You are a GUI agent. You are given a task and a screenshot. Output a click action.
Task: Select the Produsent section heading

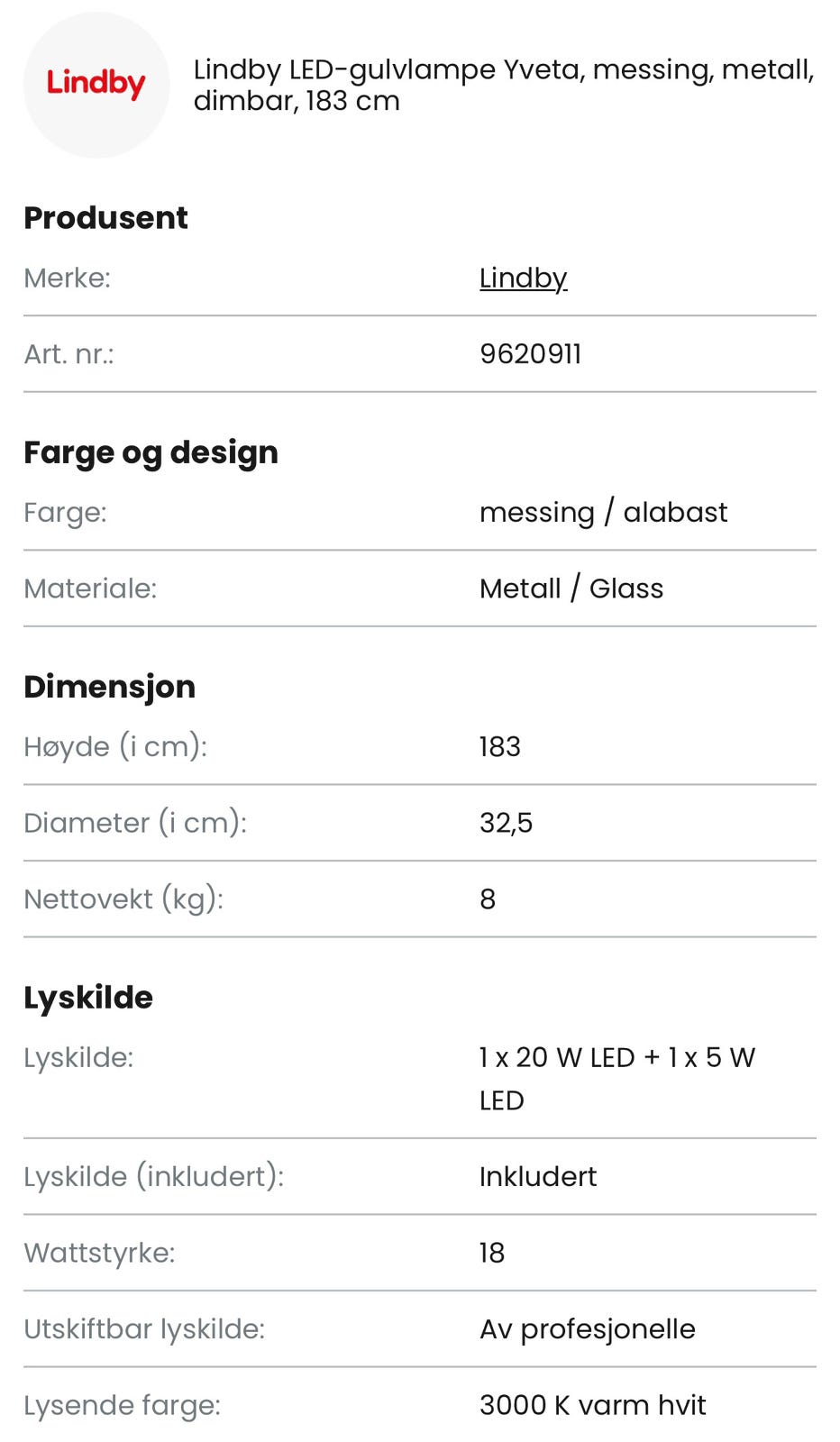pos(105,218)
